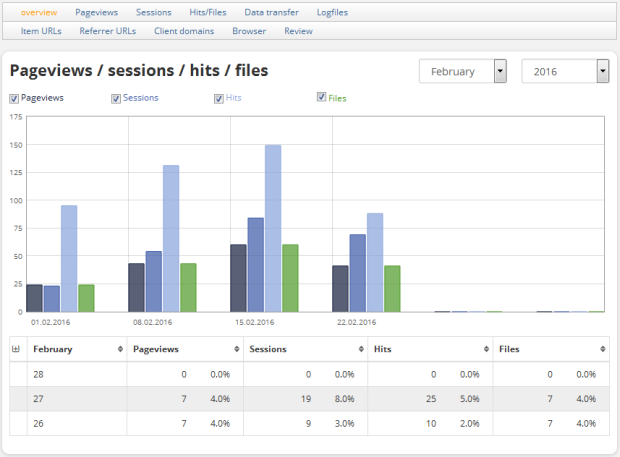Click sort arrows in Hits column header
620x457 pixels.
point(483,348)
